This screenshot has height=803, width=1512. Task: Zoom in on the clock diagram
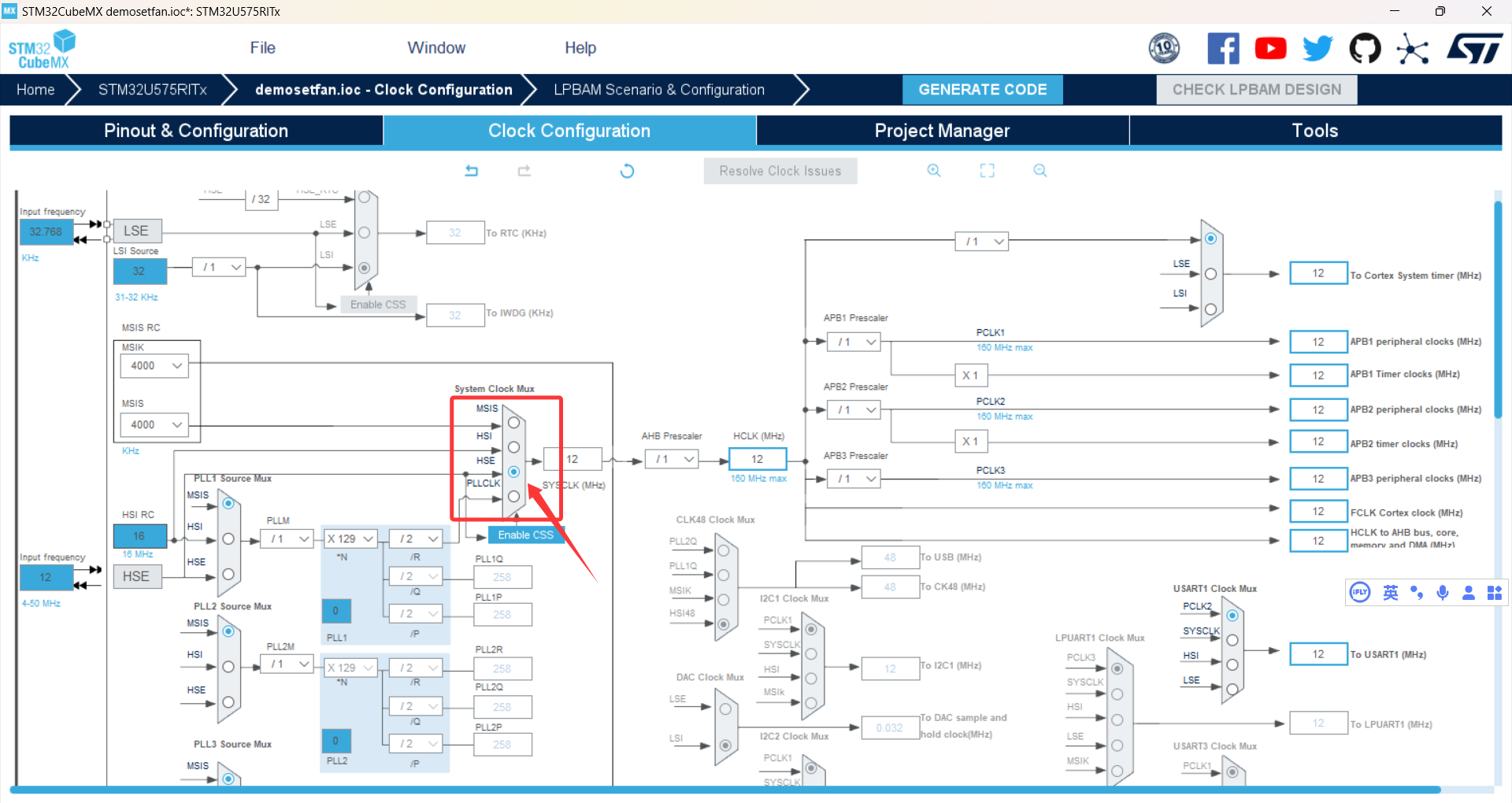(x=934, y=171)
